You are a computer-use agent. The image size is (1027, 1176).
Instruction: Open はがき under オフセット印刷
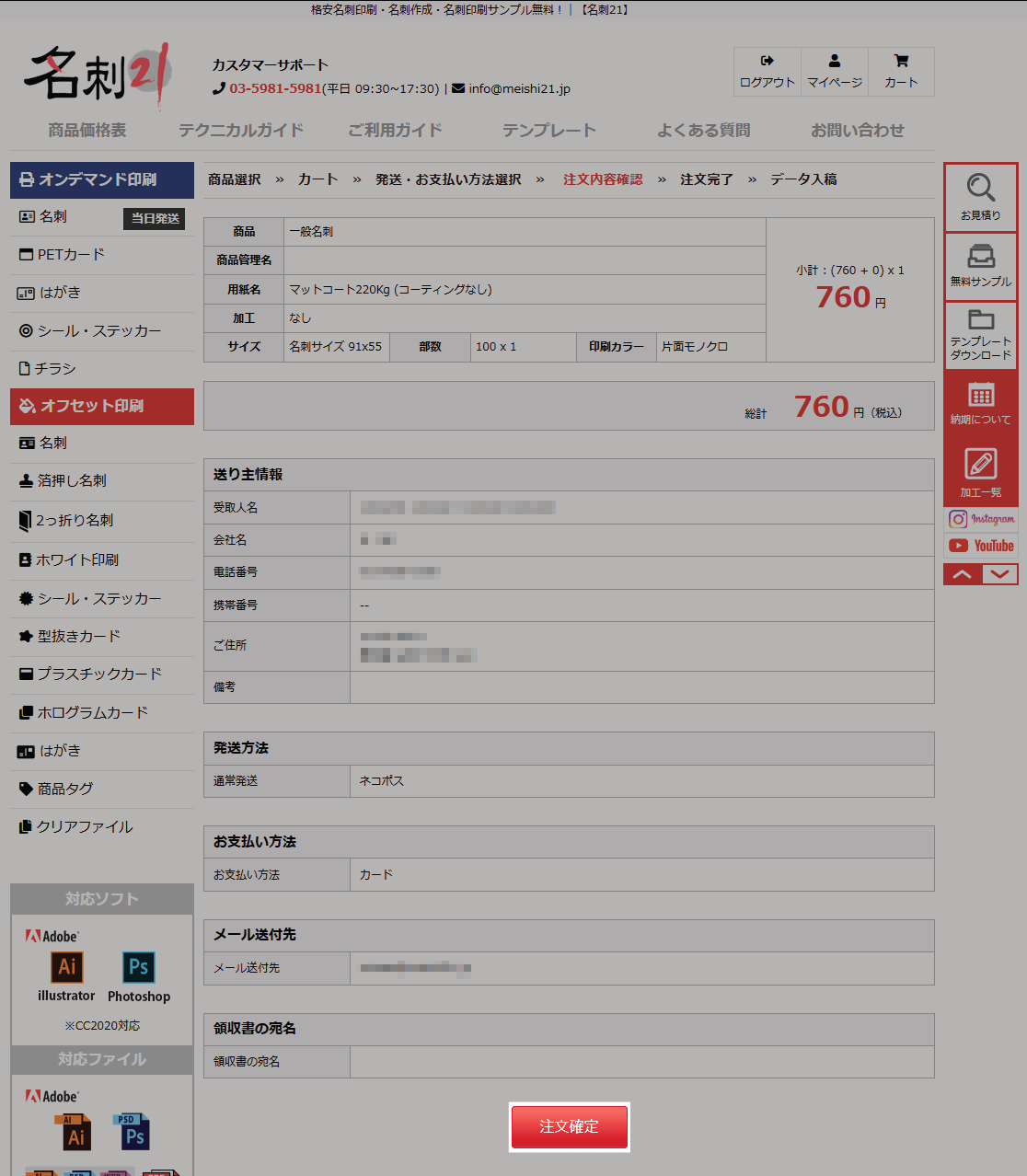pyautogui.click(x=102, y=751)
